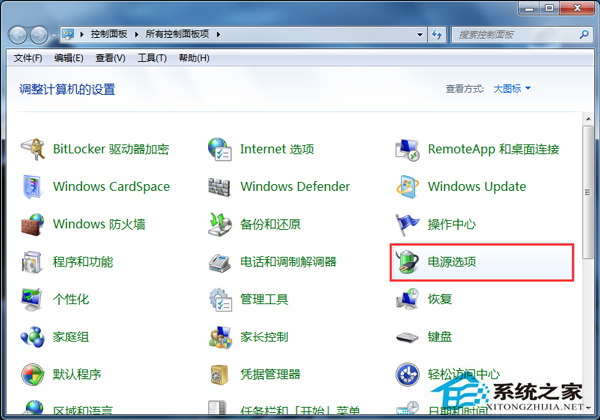
Task: Open the 管理工具 gear icon
Action: click(220, 300)
